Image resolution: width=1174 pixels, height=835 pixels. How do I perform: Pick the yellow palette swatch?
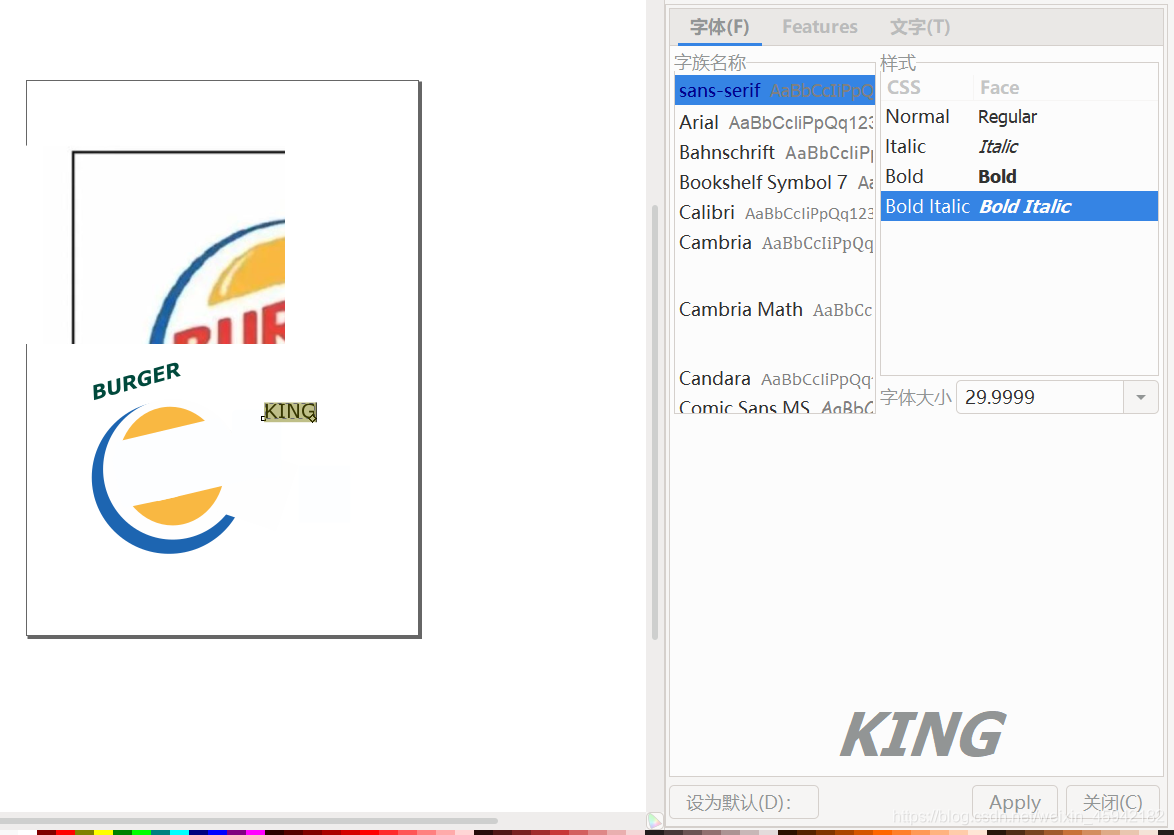click(103, 832)
